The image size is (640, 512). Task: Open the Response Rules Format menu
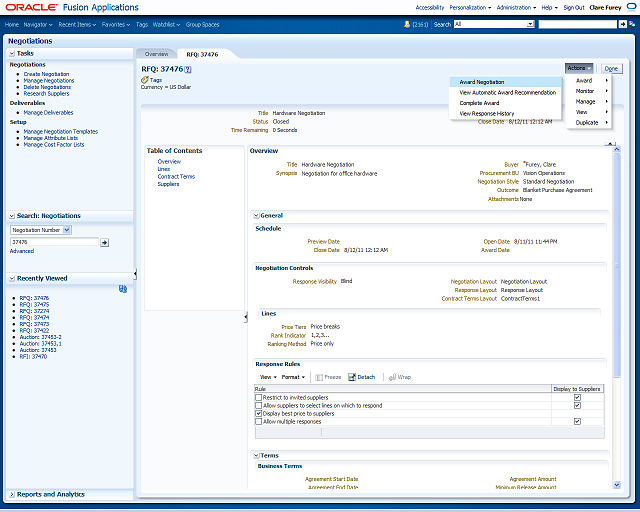[293, 377]
